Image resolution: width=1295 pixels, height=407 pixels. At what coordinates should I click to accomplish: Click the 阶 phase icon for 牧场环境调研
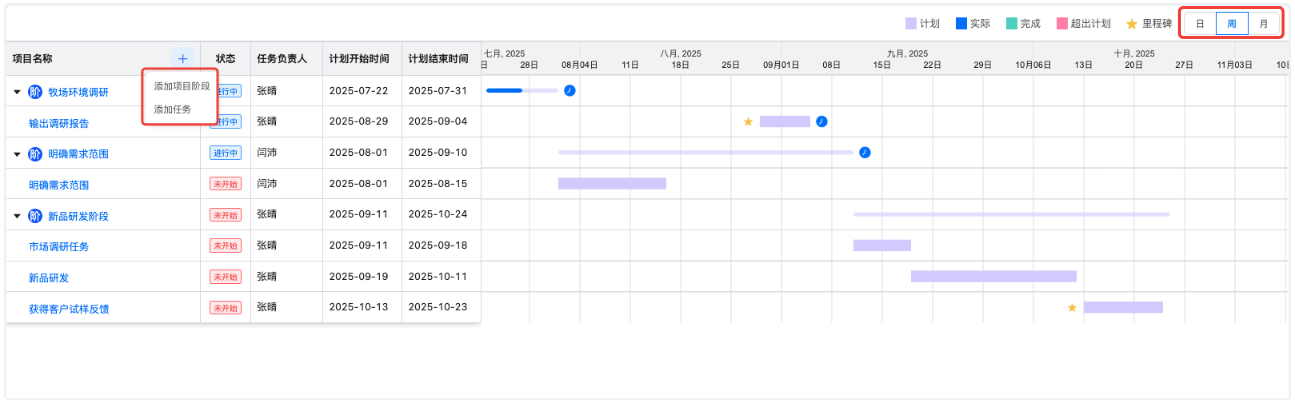(x=35, y=92)
